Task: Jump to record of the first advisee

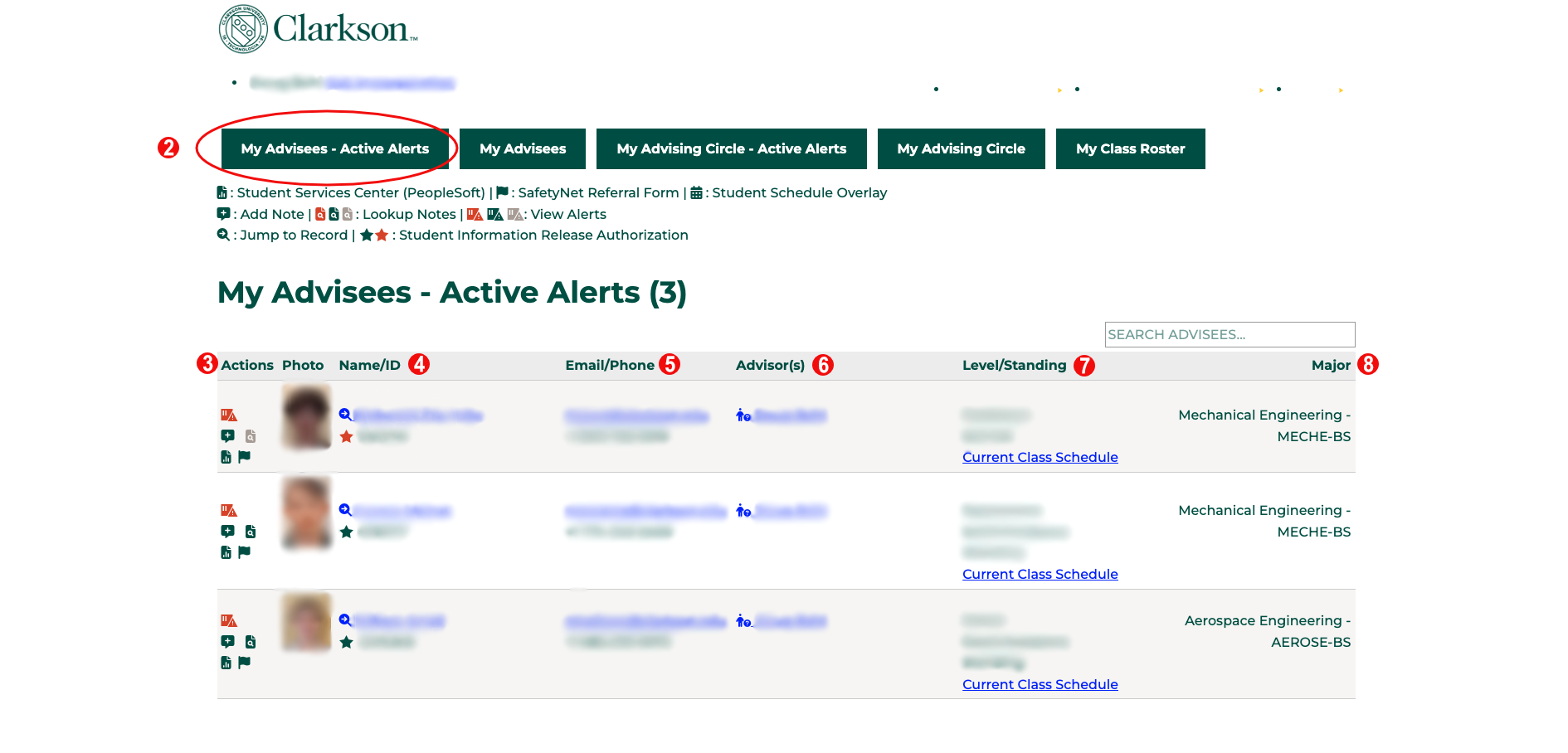Action: [x=344, y=415]
